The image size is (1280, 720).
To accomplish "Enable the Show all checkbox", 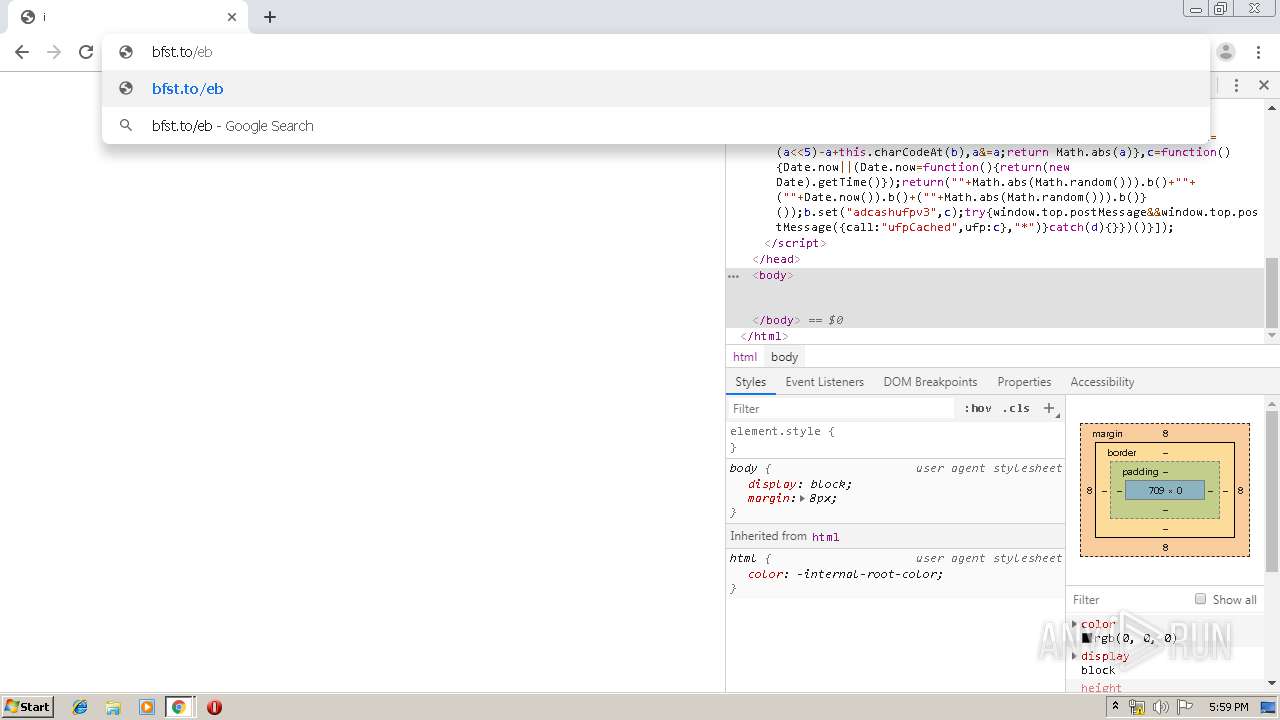I will pos(1200,599).
